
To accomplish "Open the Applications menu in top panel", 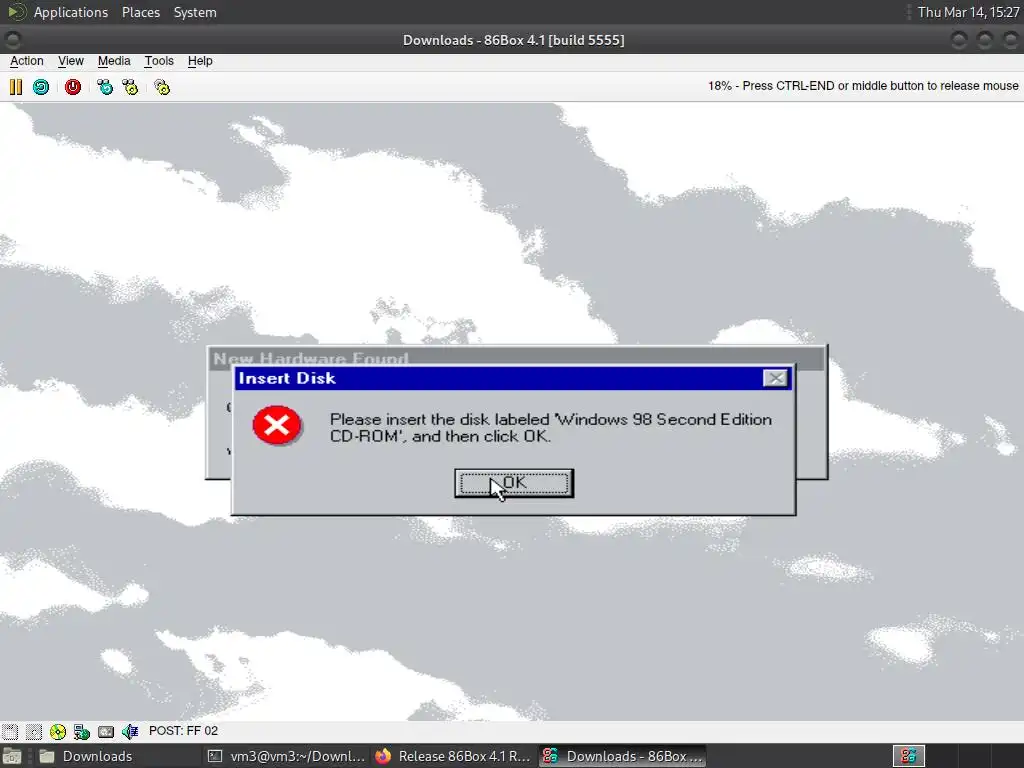I will (x=71, y=12).
